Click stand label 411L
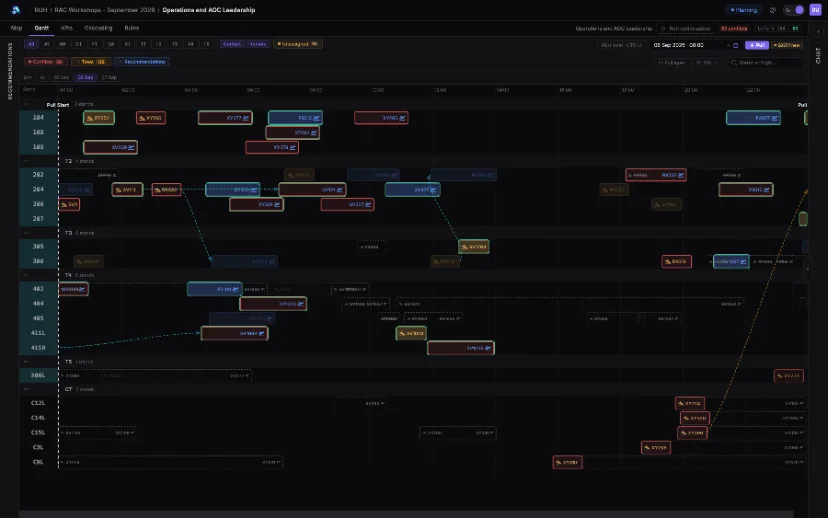The width and height of the screenshot is (828, 518). pyautogui.click(x=38, y=333)
